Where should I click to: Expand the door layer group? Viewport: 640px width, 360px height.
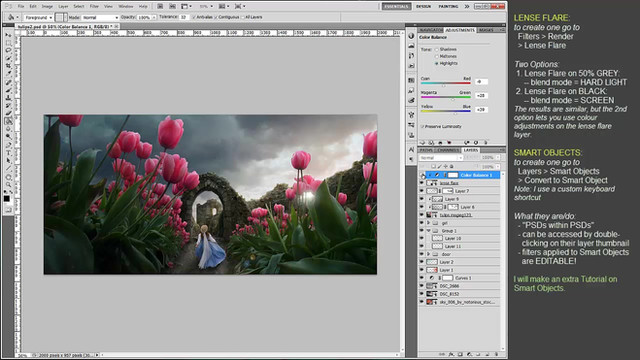click(x=428, y=254)
